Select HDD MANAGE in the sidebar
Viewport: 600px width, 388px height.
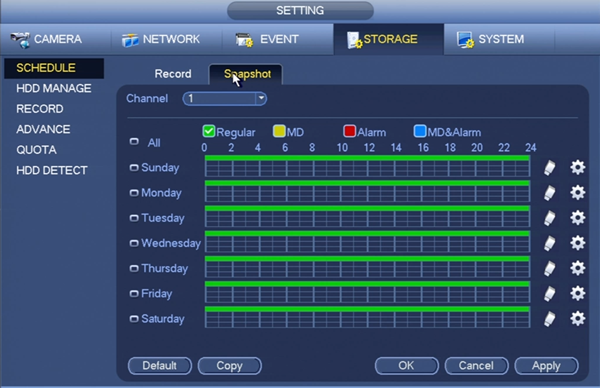coord(54,88)
